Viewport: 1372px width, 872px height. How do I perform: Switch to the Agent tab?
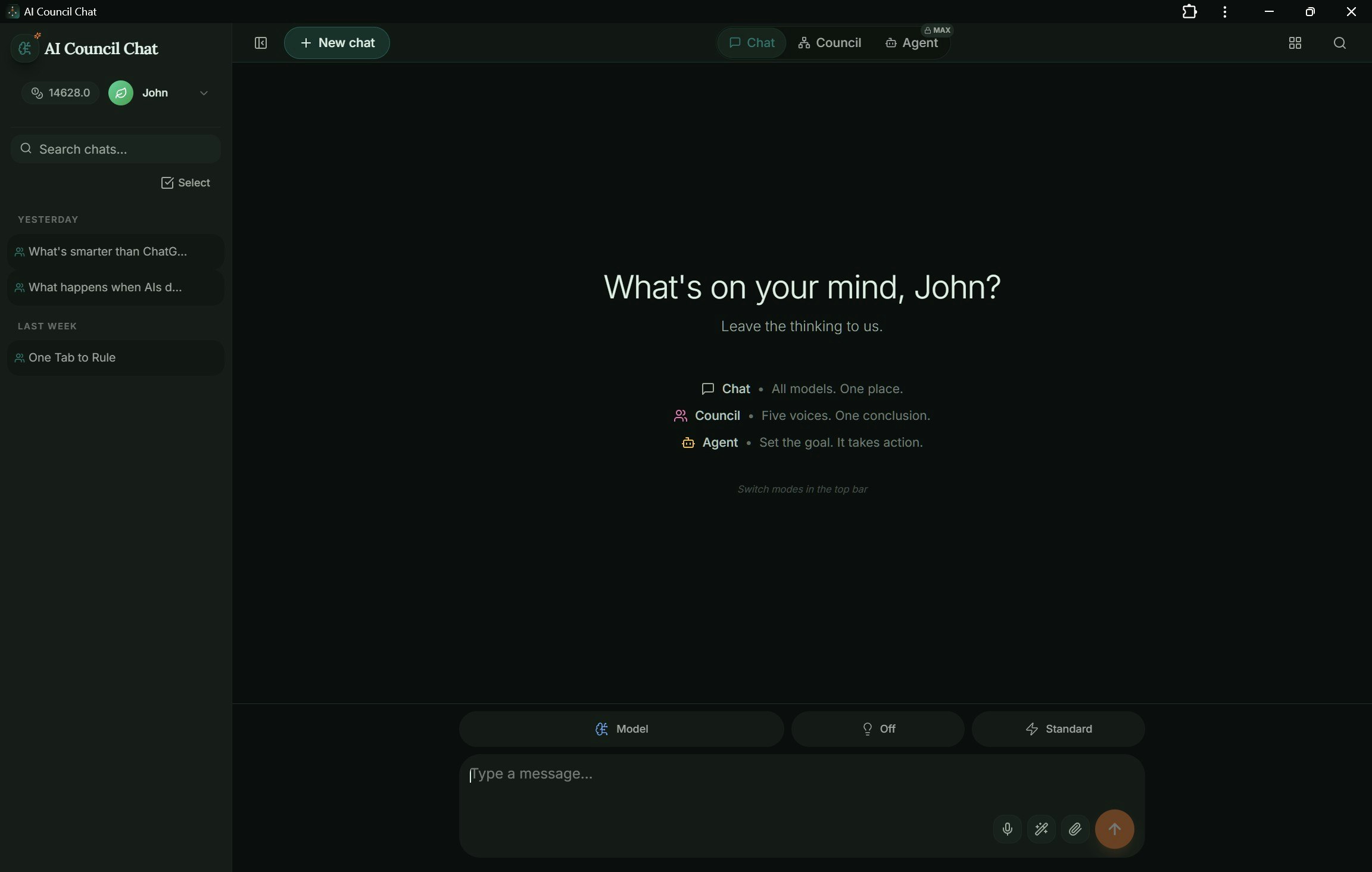912,43
